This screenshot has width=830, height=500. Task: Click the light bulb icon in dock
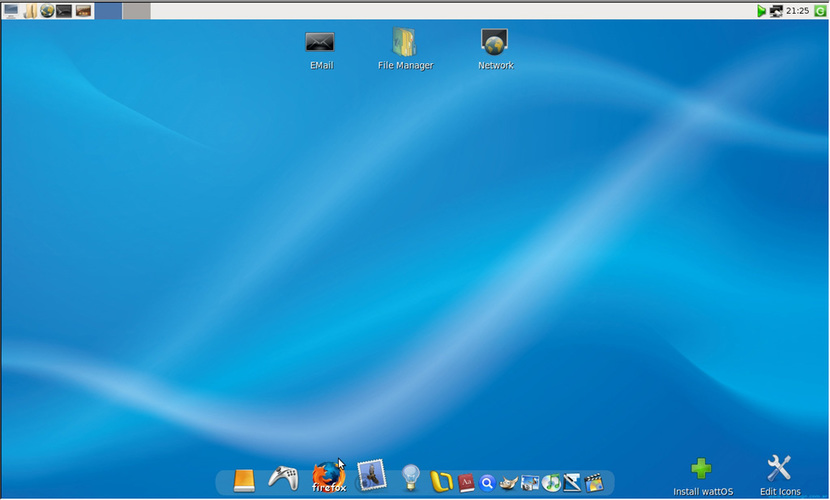tap(410, 479)
